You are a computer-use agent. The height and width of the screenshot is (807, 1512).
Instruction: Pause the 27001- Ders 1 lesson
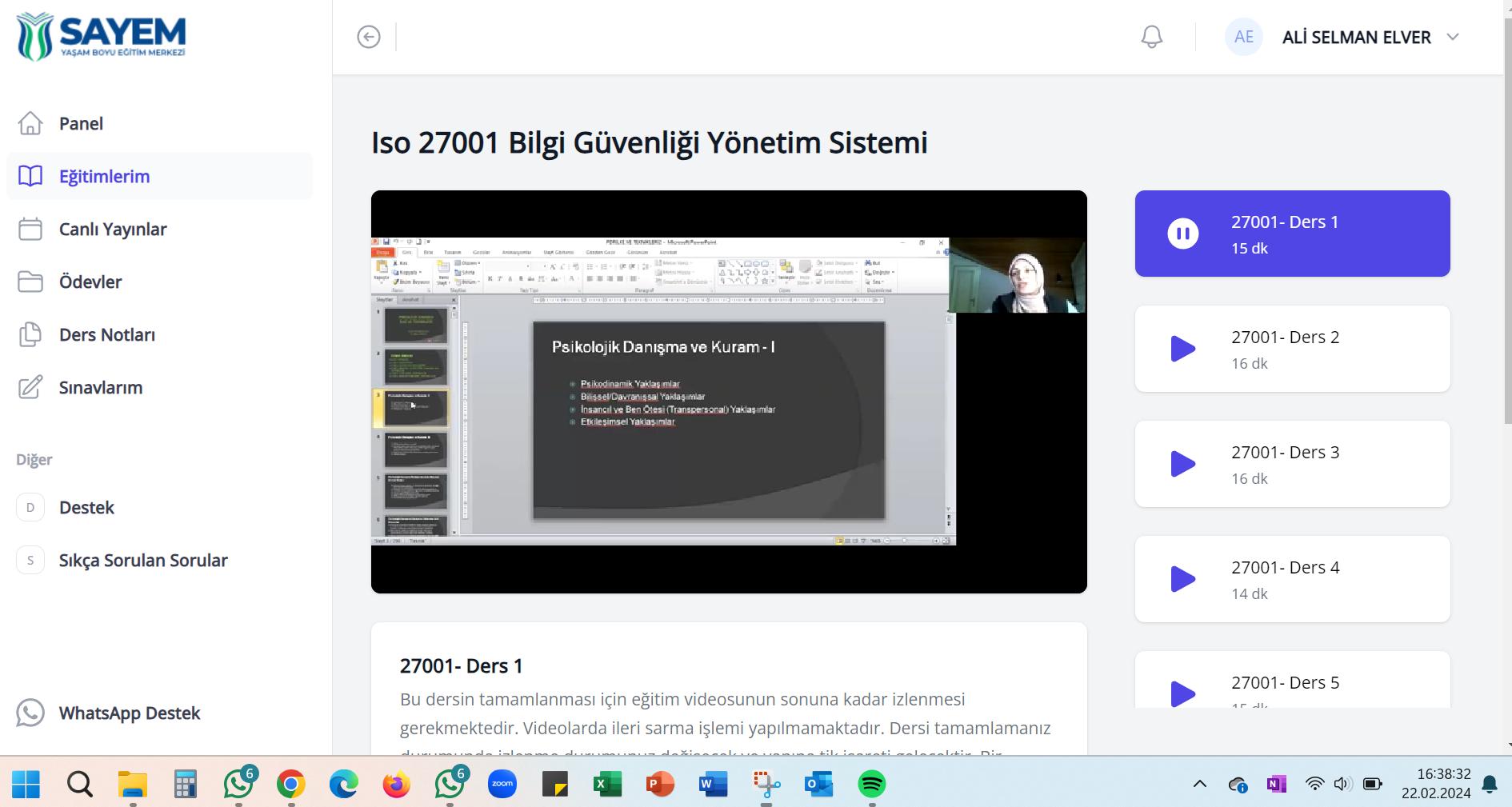(1183, 234)
